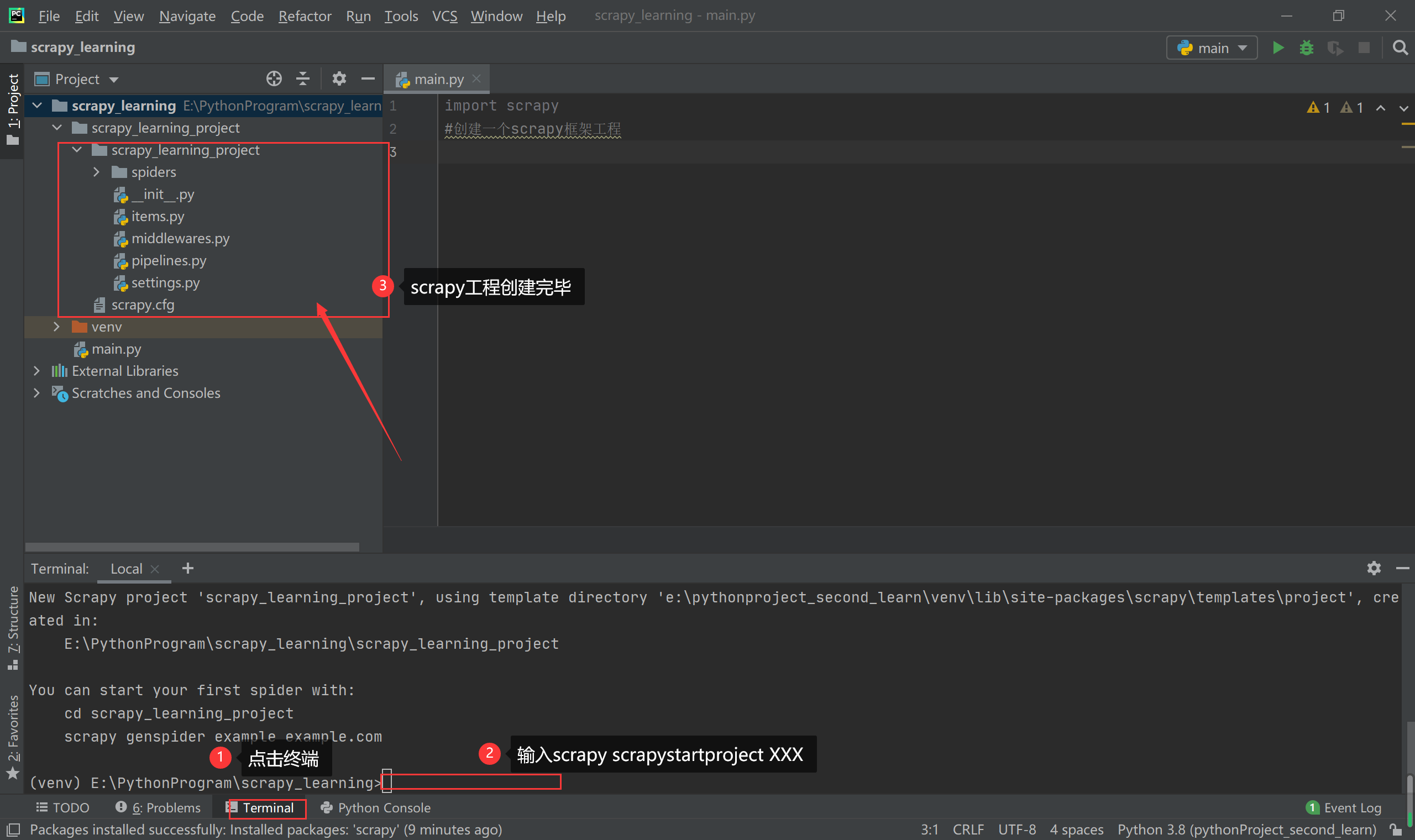Screen dimensions: 1415x840
Task: Expand Scratches and Consoles node
Action: 37,393
